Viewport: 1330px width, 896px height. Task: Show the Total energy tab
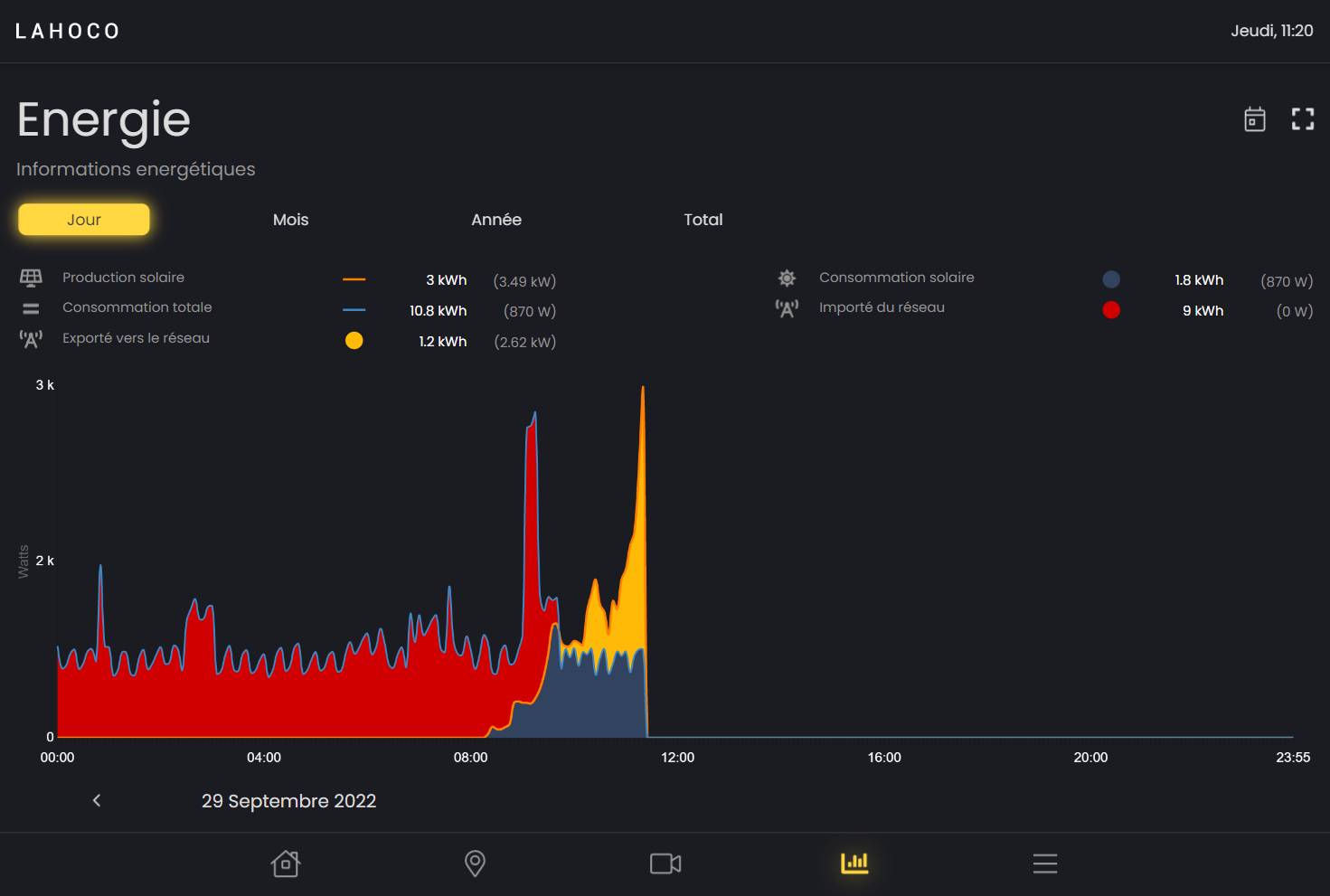click(x=703, y=220)
